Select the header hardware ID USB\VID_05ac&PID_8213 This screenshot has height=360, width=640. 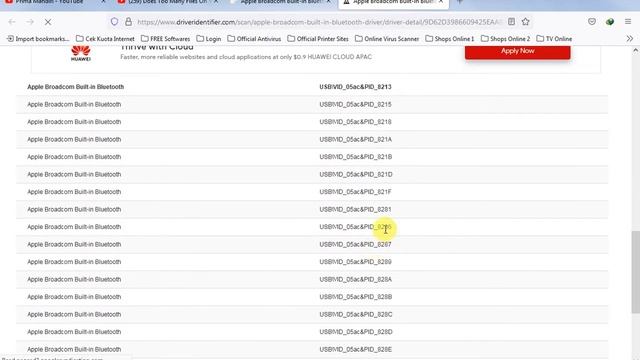(355, 87)
